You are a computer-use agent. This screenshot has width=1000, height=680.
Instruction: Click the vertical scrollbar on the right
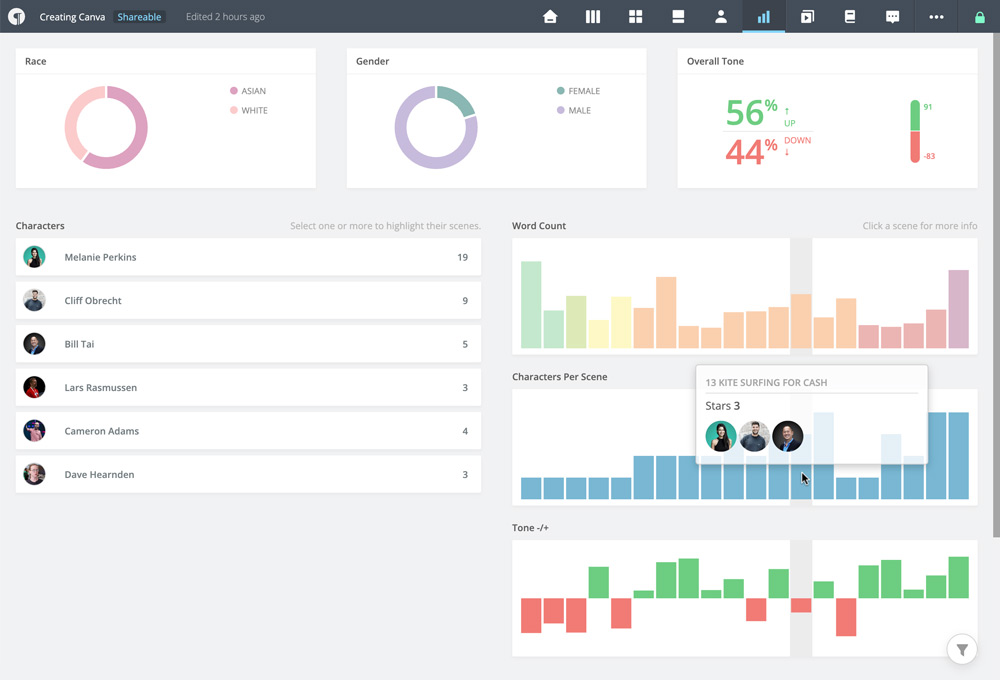pyautogui.click(x=996, y=284)
